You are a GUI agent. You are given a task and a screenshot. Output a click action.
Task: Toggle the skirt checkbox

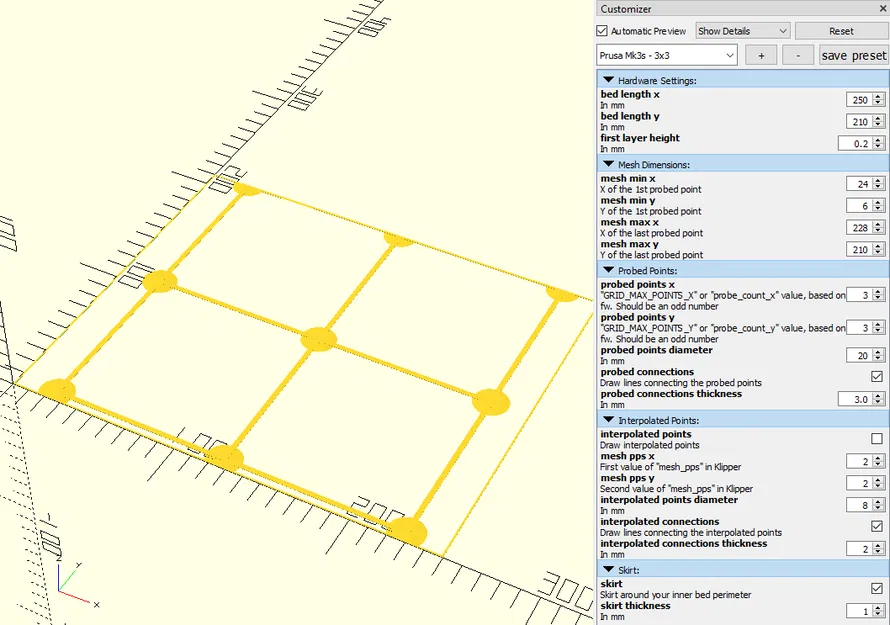[876, 589]
